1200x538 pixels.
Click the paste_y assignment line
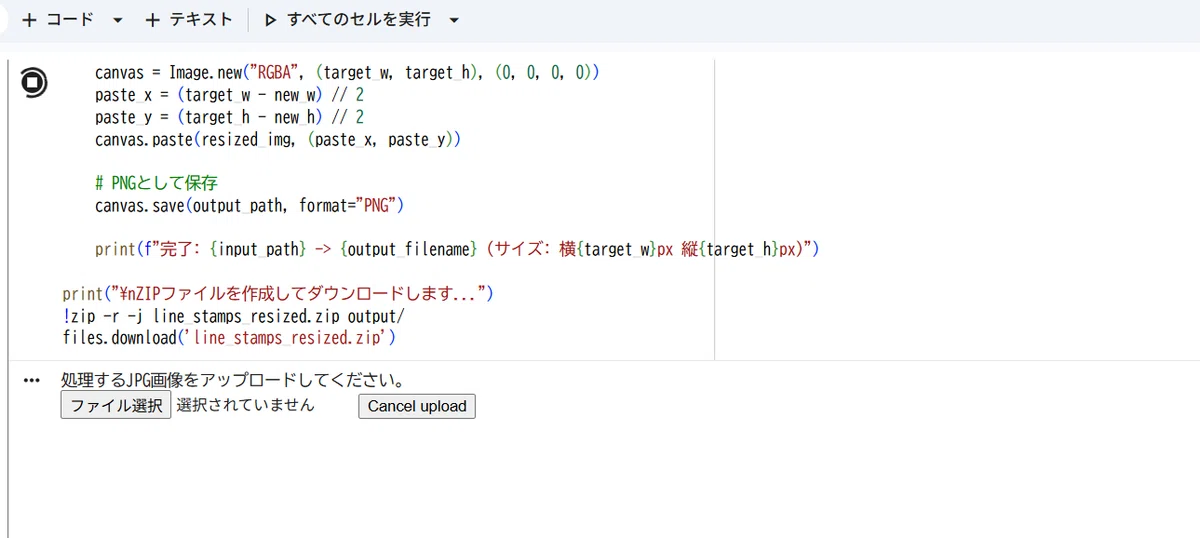point(229,117)
